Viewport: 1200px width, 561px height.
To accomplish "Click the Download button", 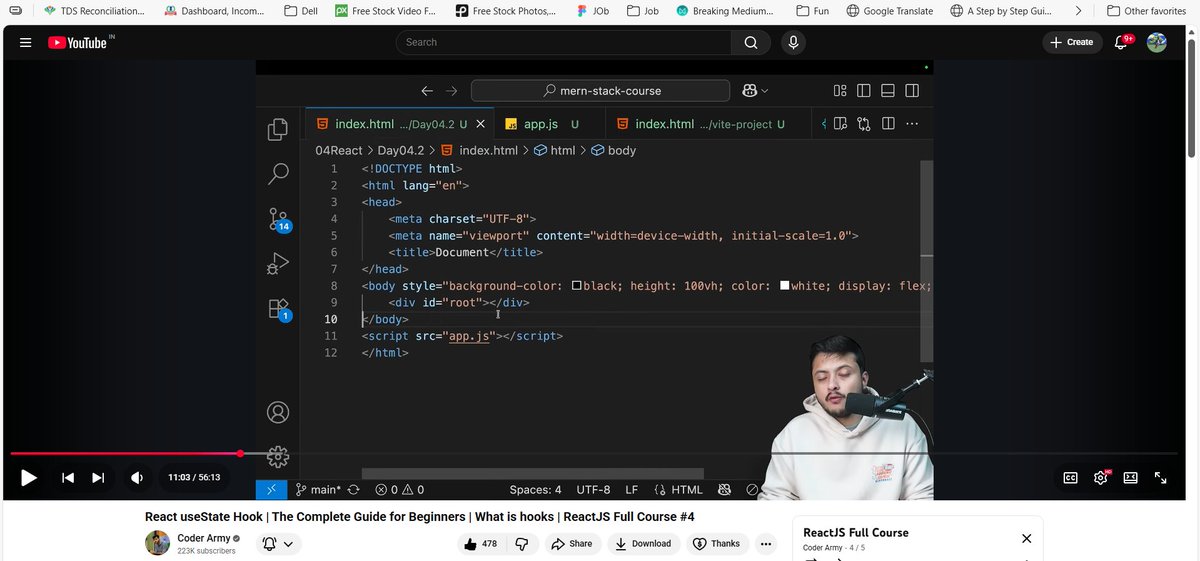I will click(643, 543).
